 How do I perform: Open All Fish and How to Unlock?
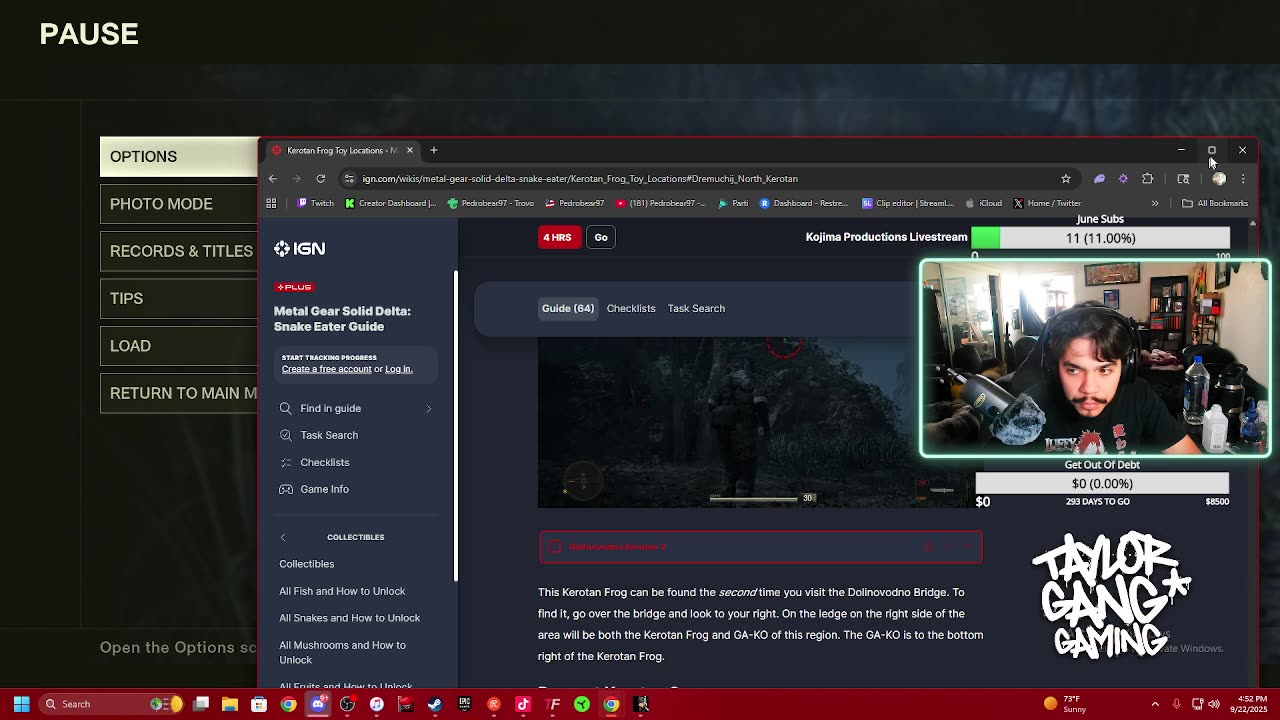pos(342,591)
